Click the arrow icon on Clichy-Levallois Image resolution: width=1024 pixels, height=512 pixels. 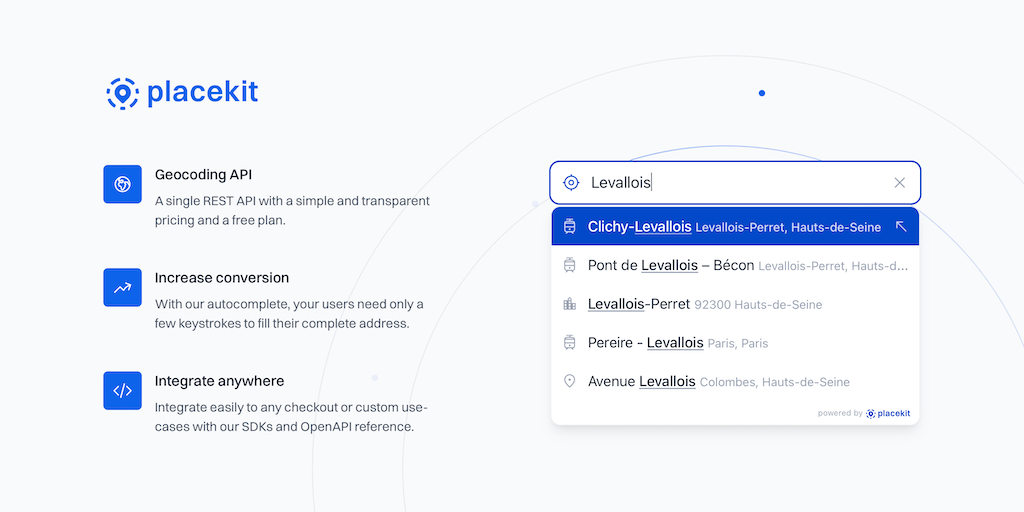coord(900,227)
